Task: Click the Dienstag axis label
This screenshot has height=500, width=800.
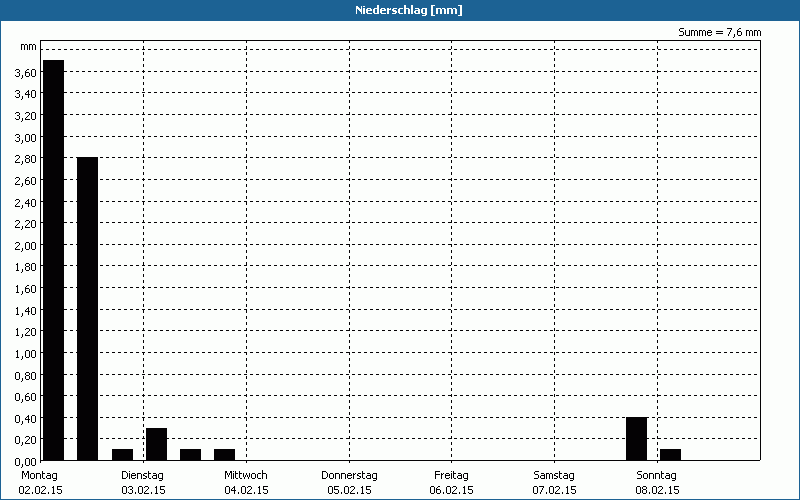Action: [142, 475]
